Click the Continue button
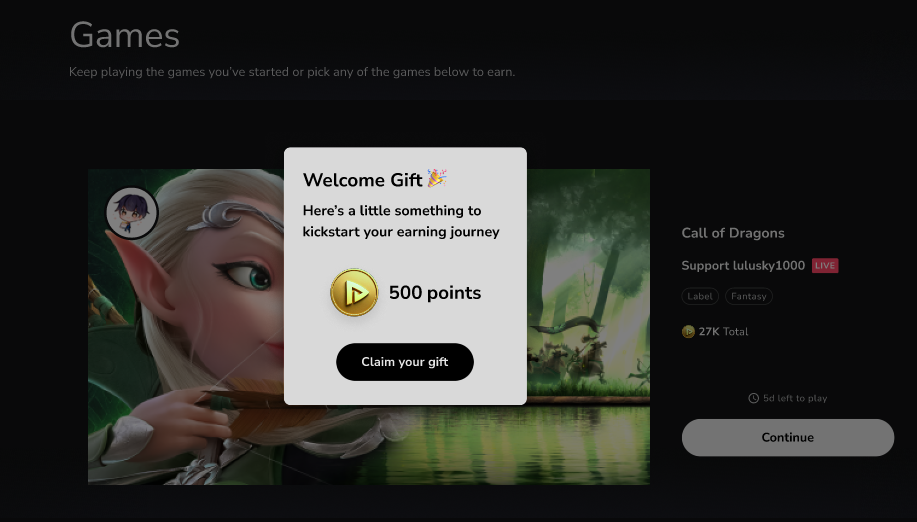This screenshot has width=917, height=522. [x=788, y=437]
